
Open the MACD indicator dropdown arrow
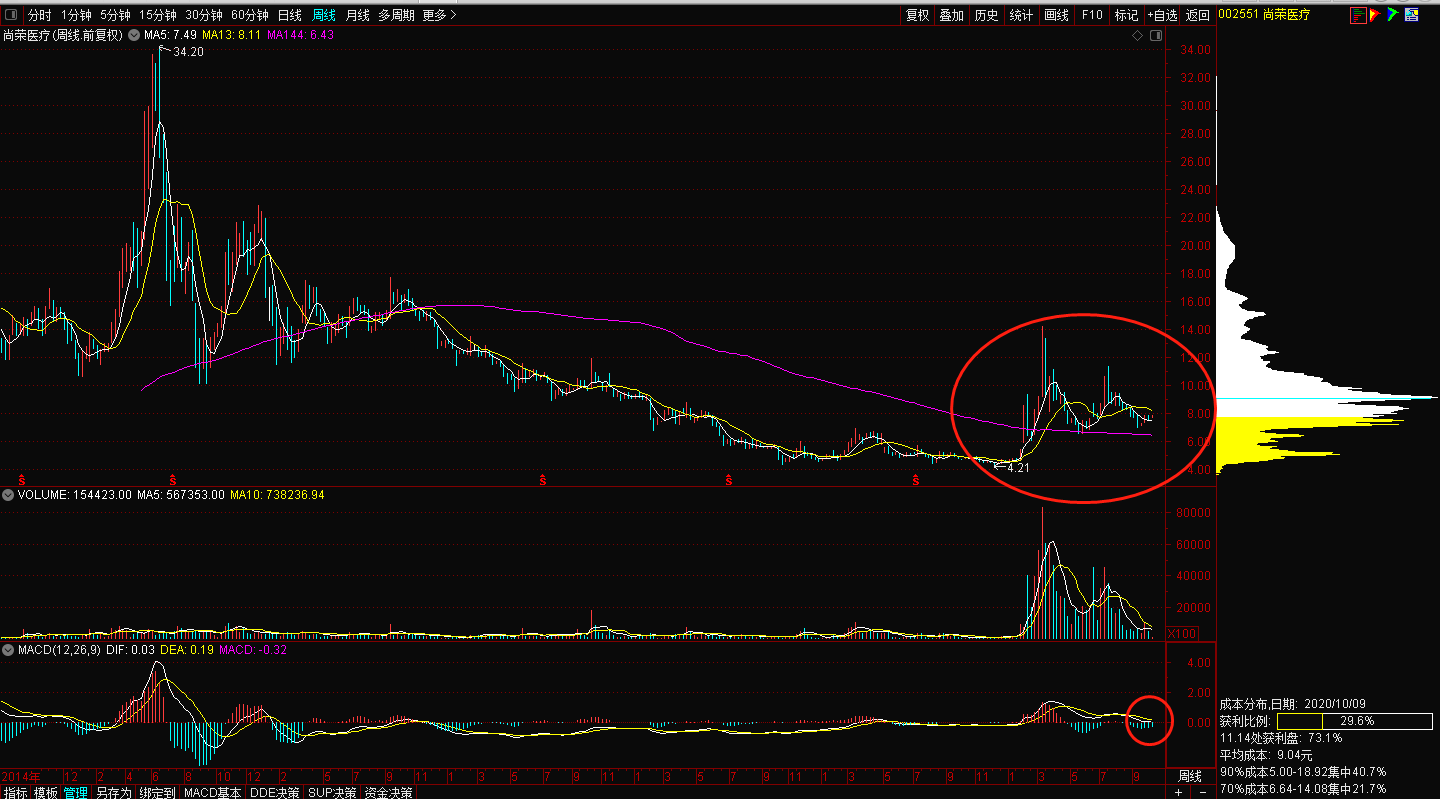tap(9, 651)
